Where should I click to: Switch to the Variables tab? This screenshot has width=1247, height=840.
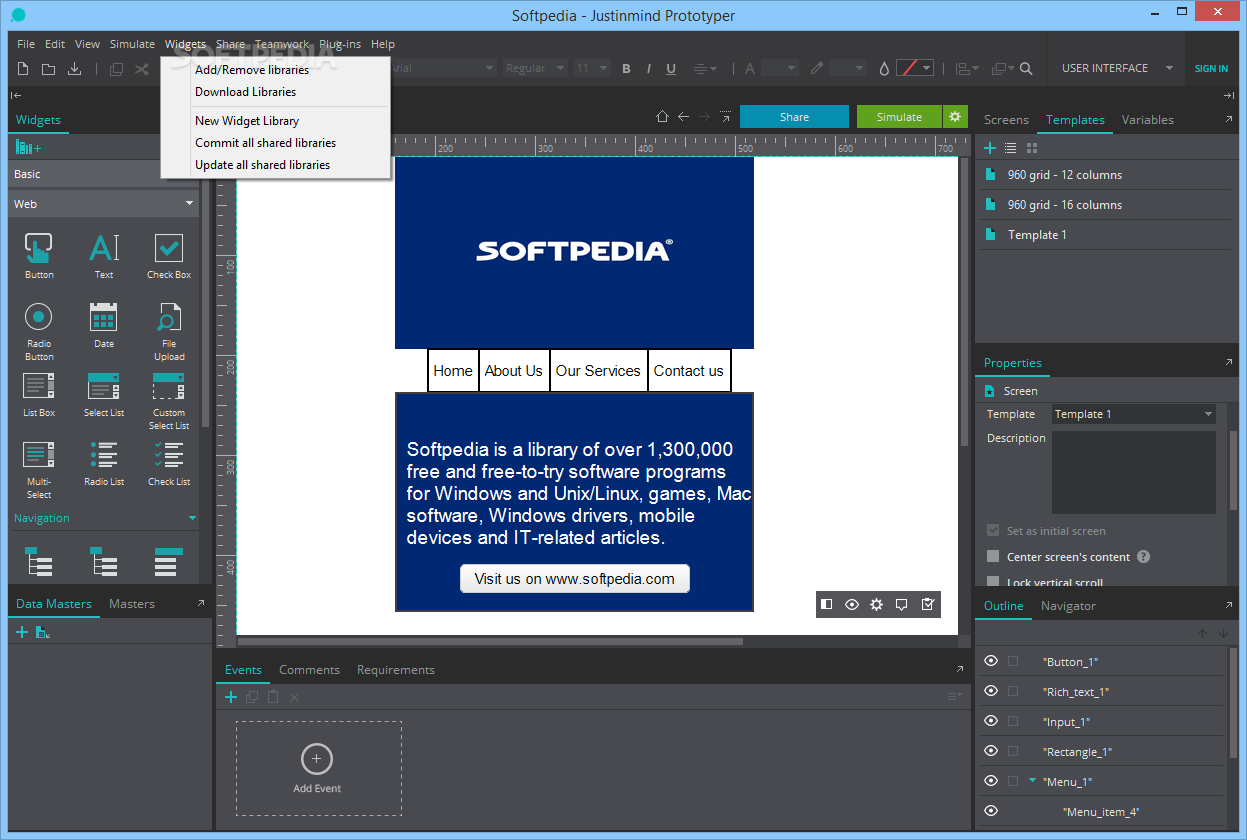click(1147, 120)
